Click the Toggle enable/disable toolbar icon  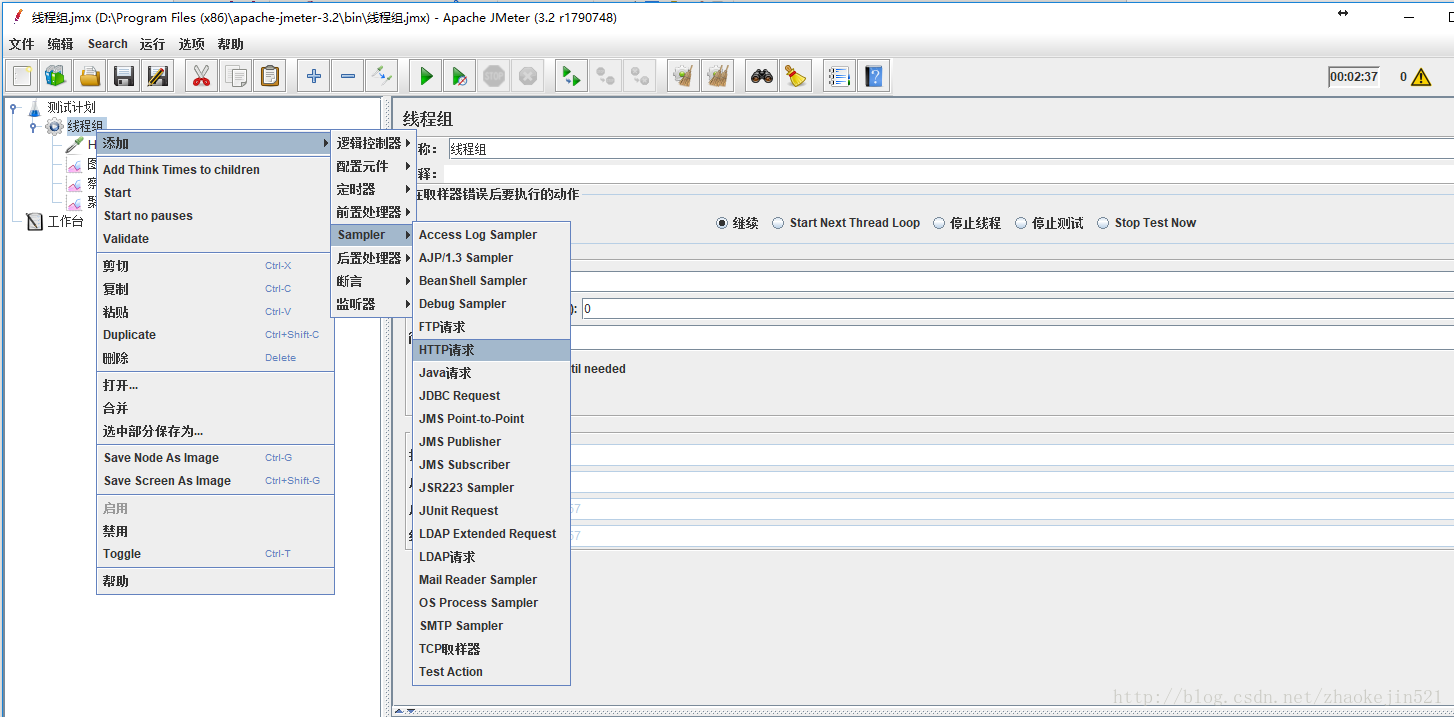[x=381, y=76]
